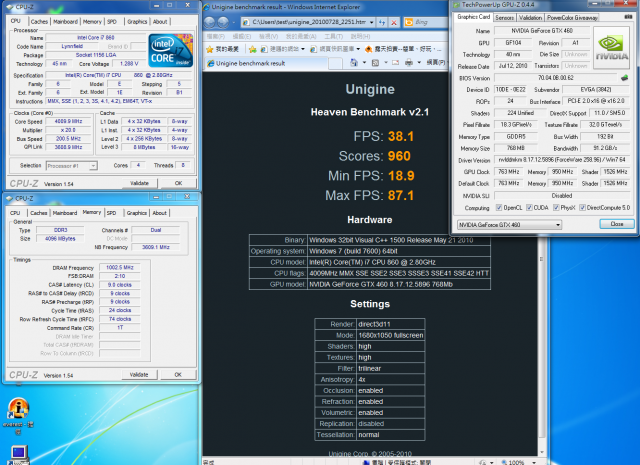This screenshot has height=465, width=640.
Task: Click Validate button in bottom CPU-Z window
Action: tap(139, 375)
